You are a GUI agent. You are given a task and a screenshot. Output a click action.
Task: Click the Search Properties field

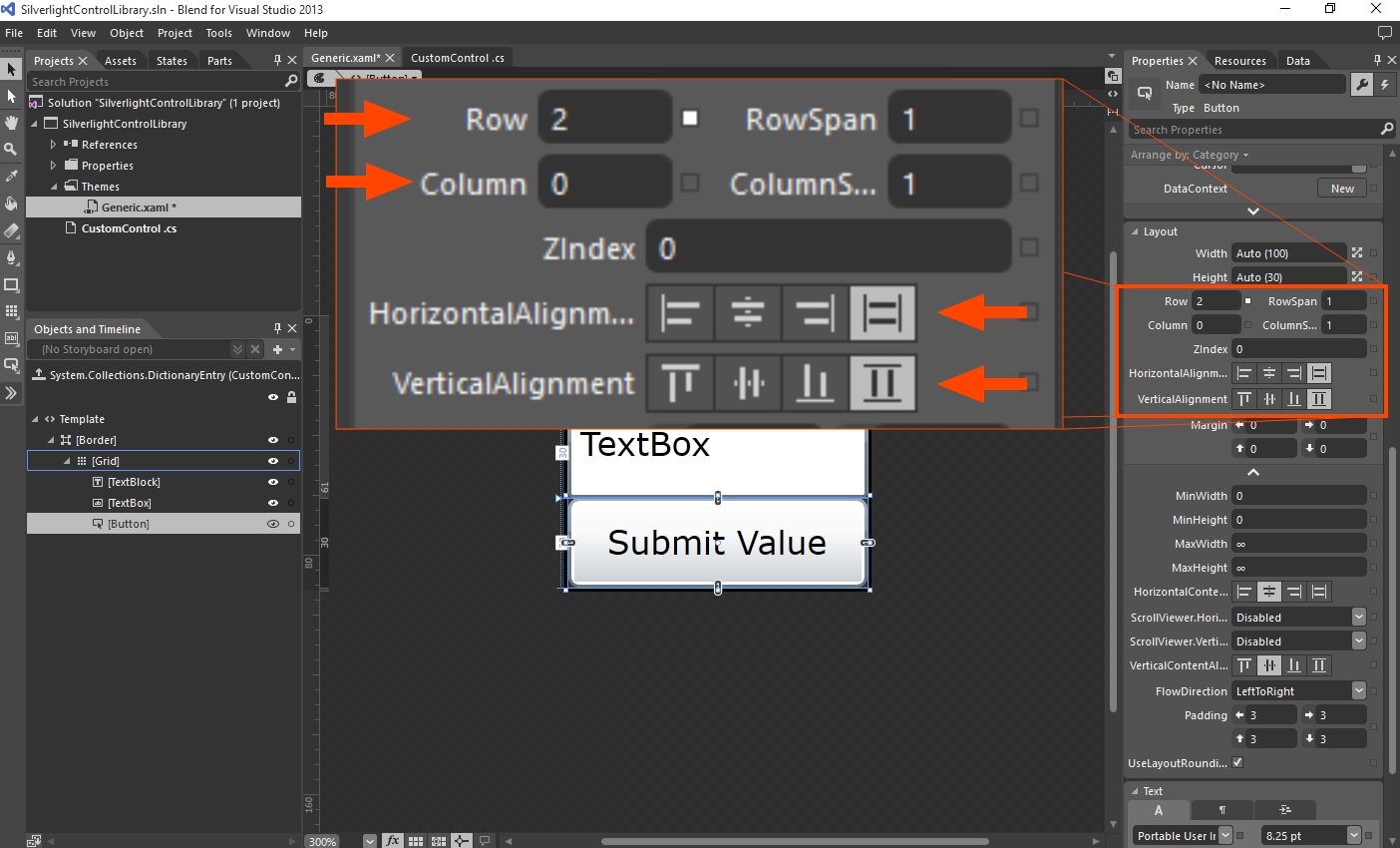coord(1252,130)
